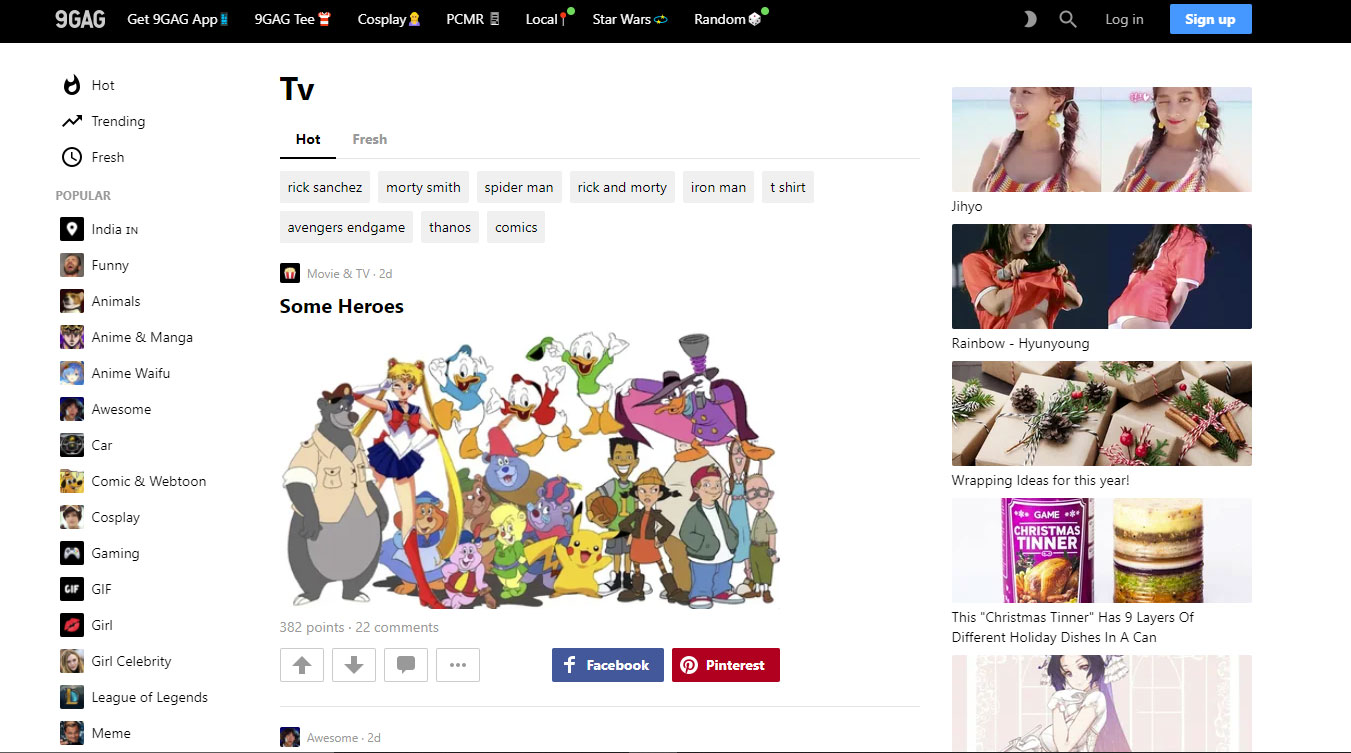Viewport: 1351px width, 753px height.
Task: Click the Sign up button
Action: 1210,19
